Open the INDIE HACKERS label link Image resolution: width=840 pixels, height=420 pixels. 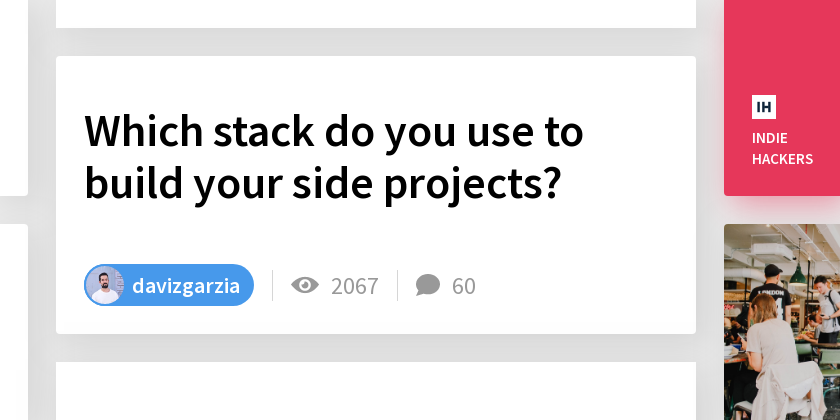point(782,148)
